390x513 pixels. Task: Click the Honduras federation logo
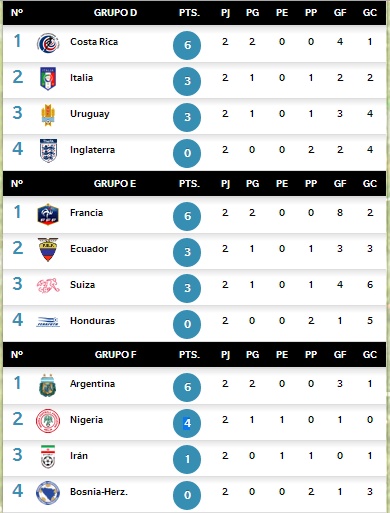48,322
